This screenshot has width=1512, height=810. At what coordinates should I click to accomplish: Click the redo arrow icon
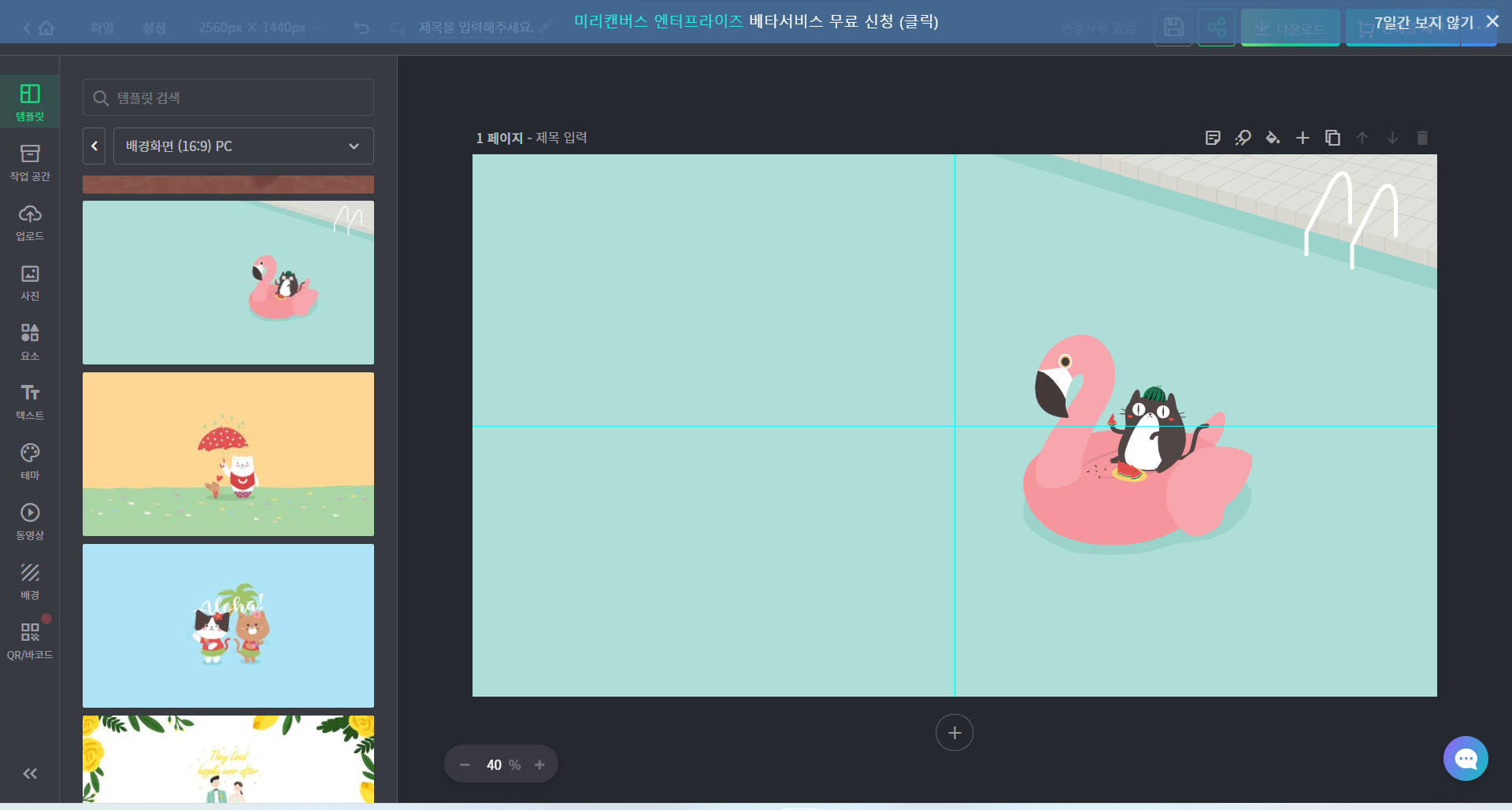(398, 28)
